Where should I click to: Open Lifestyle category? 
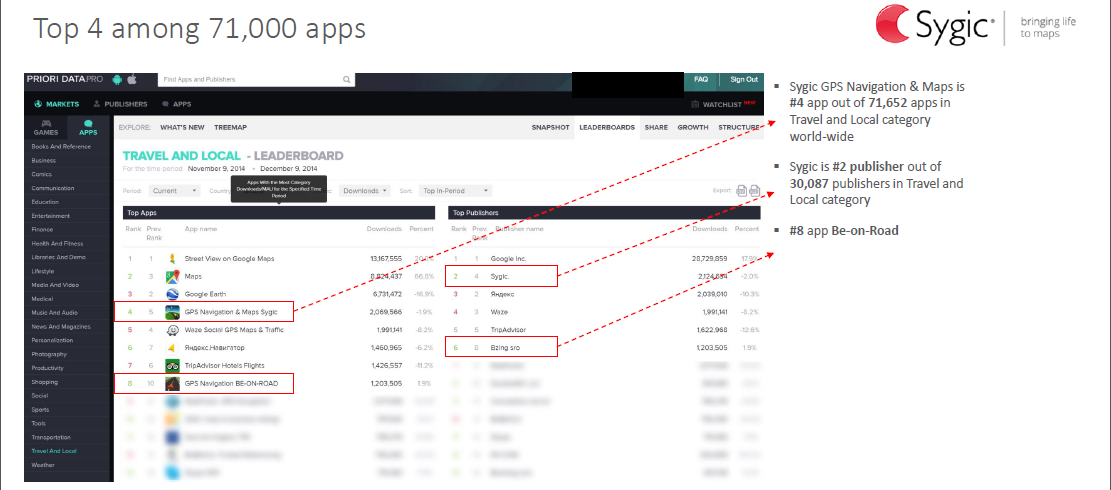(43, 271)
